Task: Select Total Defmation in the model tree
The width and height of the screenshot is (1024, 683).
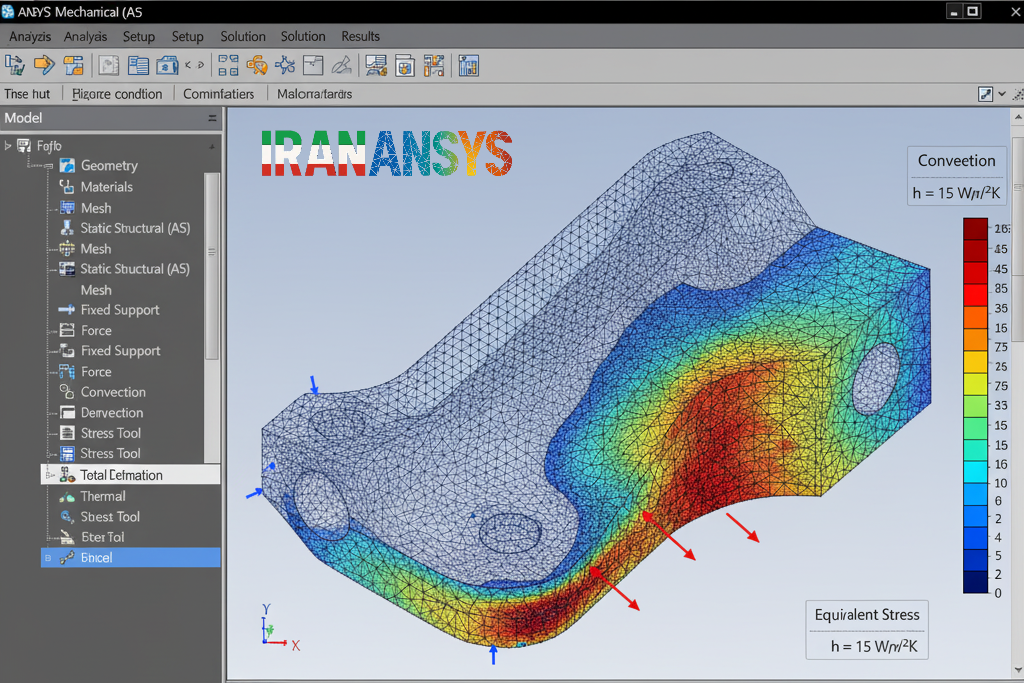Action: [131, 475]
